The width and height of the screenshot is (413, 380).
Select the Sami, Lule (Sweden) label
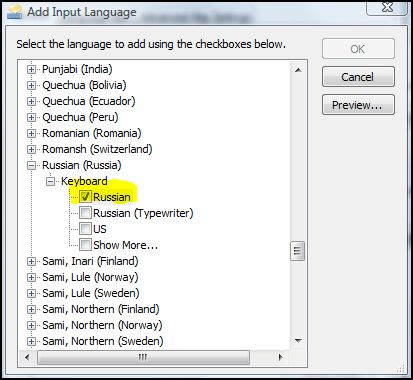[x=91, y=293]
